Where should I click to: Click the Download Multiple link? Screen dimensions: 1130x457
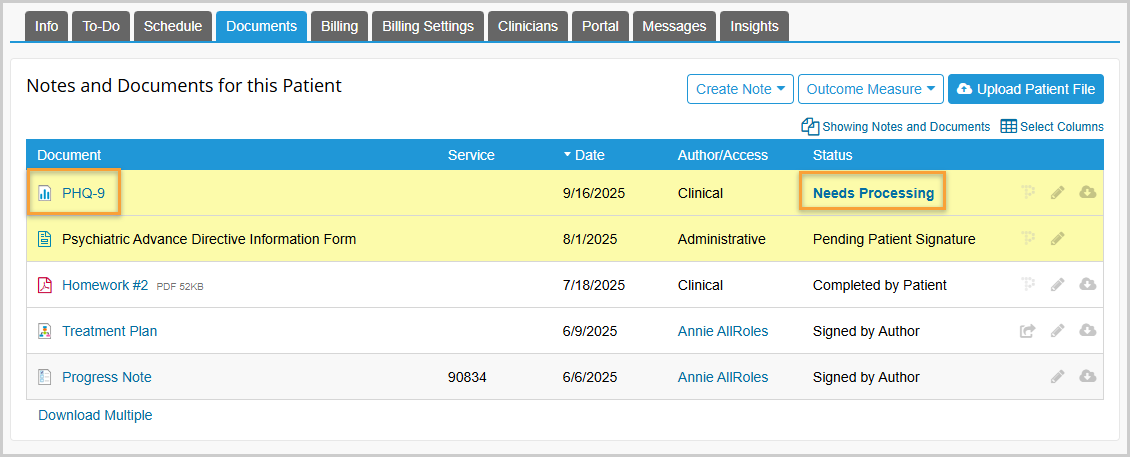95,415
